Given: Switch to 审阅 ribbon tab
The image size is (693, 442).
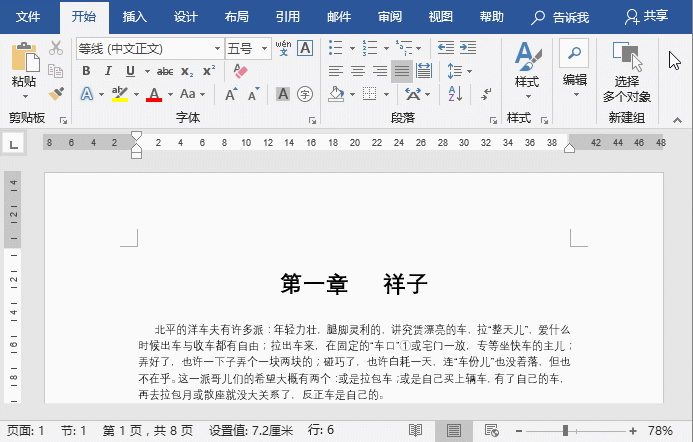Looking at the screenshot, I should coord(390,17).
